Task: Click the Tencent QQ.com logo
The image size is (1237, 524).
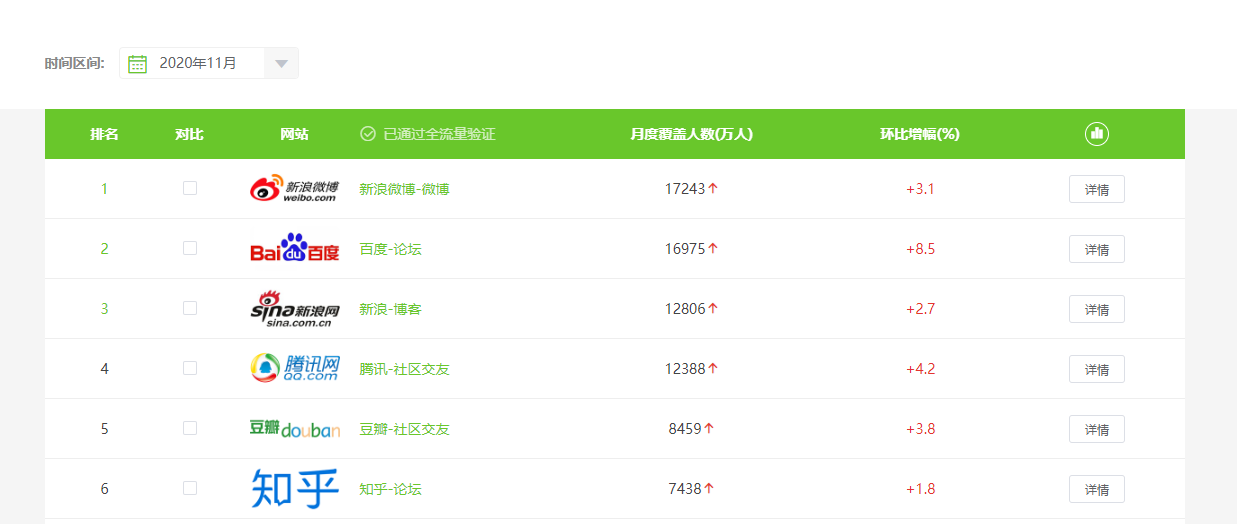Action: click(294, 369)
